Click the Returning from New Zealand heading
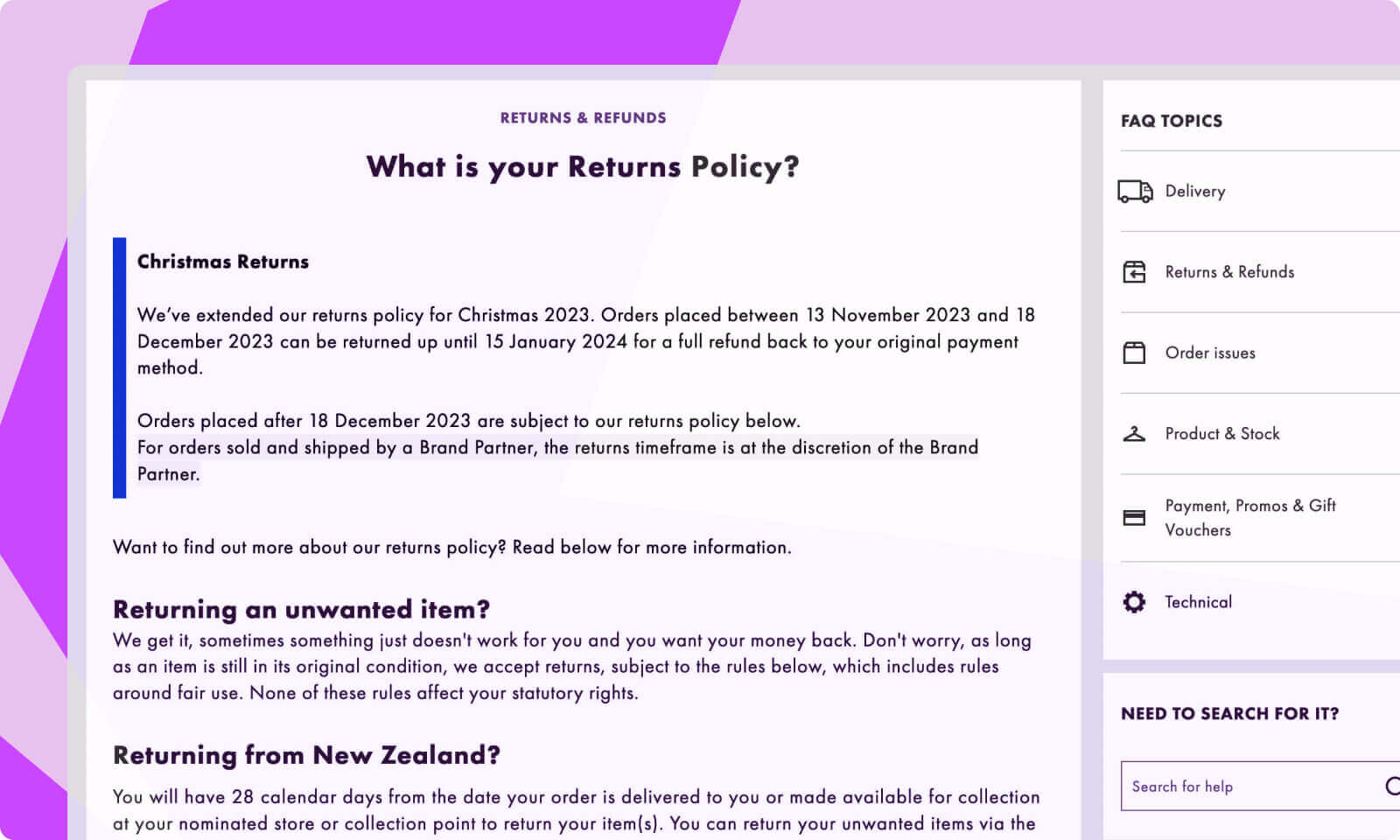Viewport: 1400px width, 840px height. click(305, 755)
